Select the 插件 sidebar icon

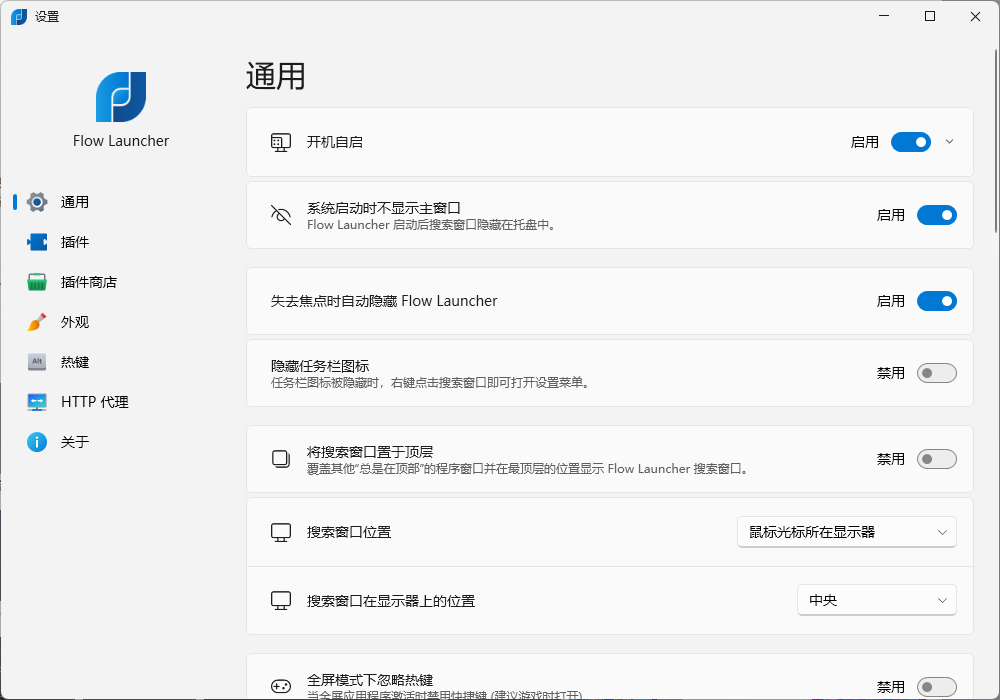point(37,241)
